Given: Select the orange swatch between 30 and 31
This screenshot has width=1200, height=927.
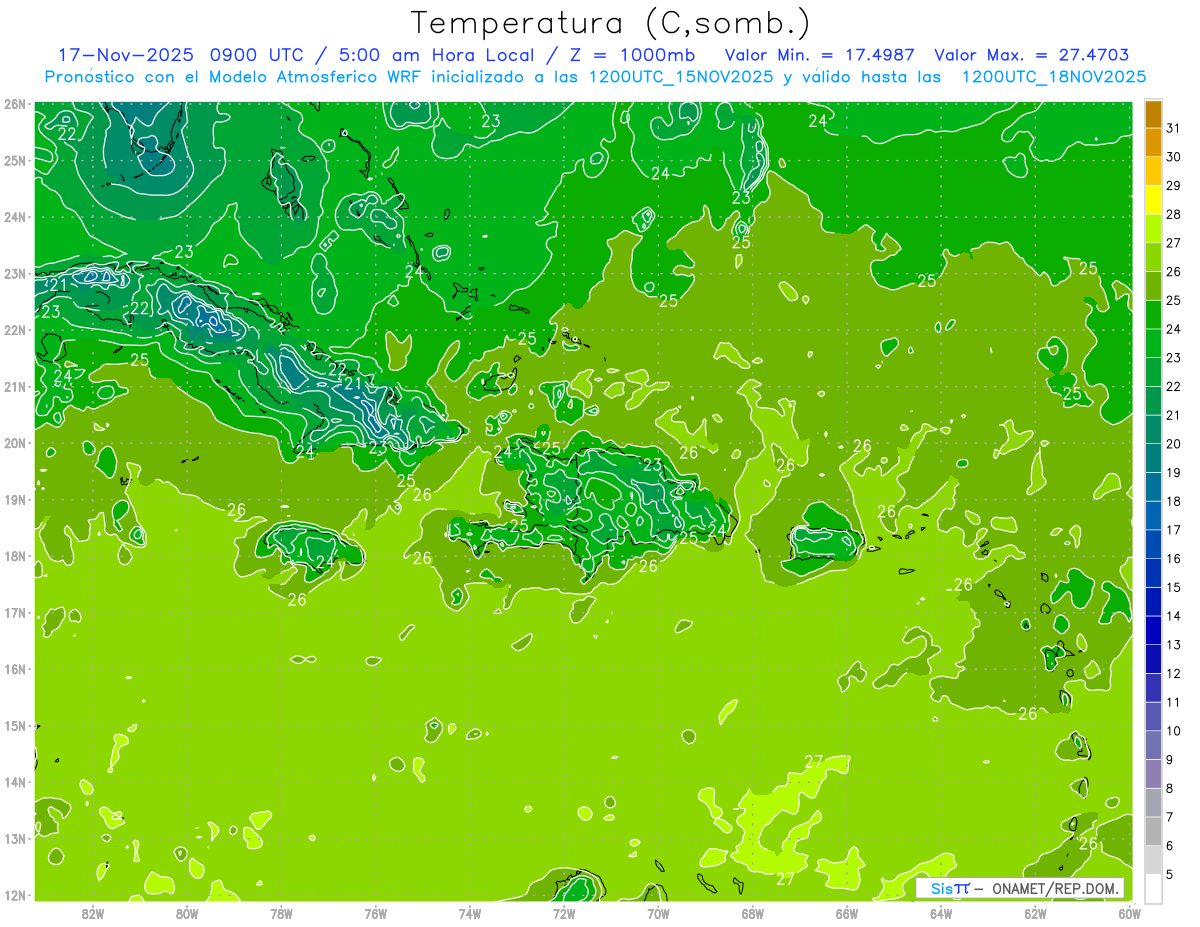Looking at the screenshot, I should tap(1153, 143).
